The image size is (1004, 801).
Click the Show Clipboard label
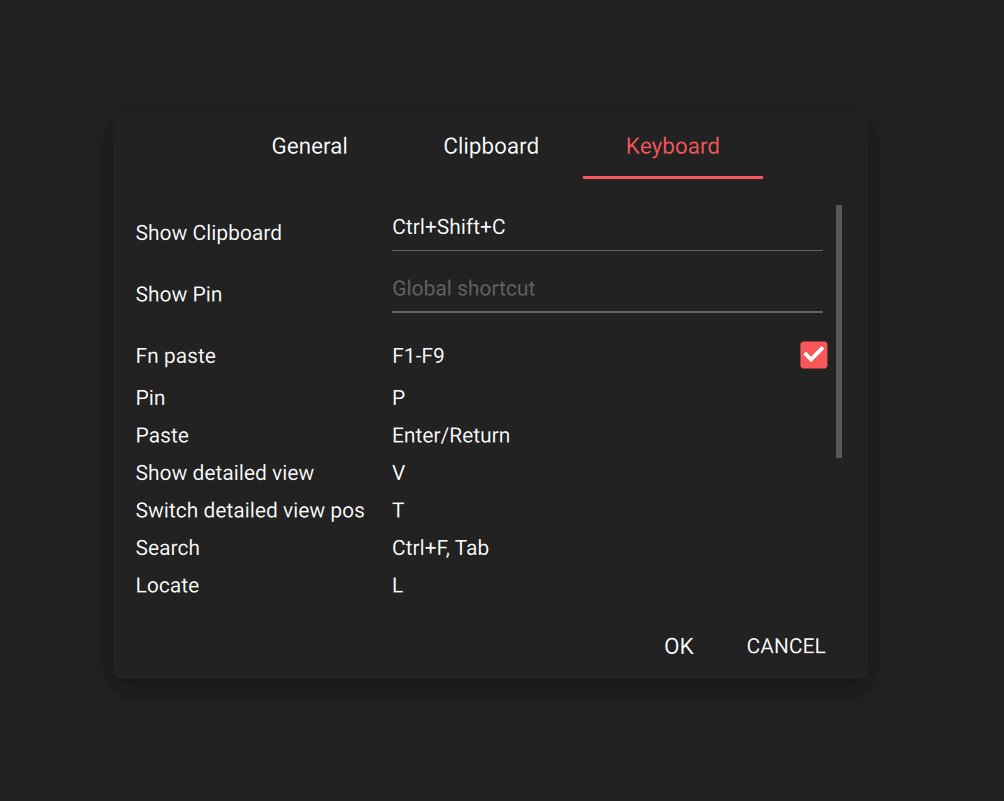pos(209,233)
